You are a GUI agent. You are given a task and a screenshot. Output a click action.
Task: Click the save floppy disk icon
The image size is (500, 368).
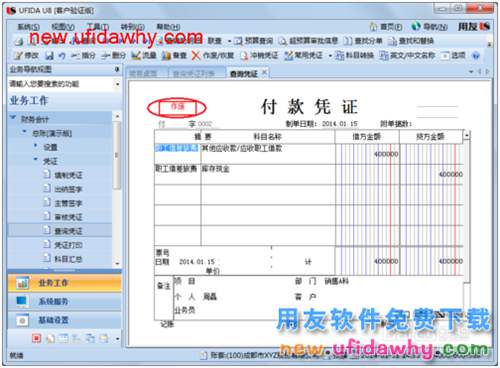tap(49, 56)
